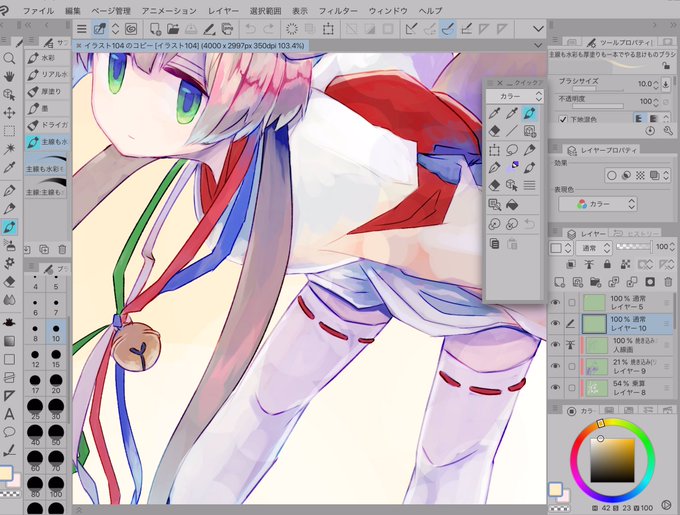Hide layer レイヤー 5 via eye icon

tap(555, 302)
